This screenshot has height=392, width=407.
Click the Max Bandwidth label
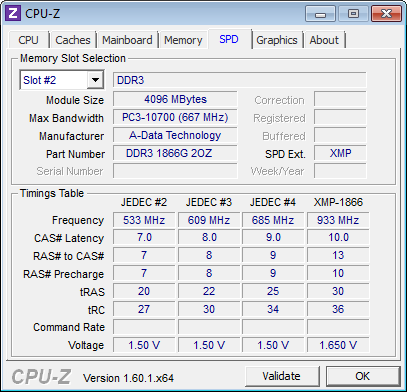coord(66,118)
